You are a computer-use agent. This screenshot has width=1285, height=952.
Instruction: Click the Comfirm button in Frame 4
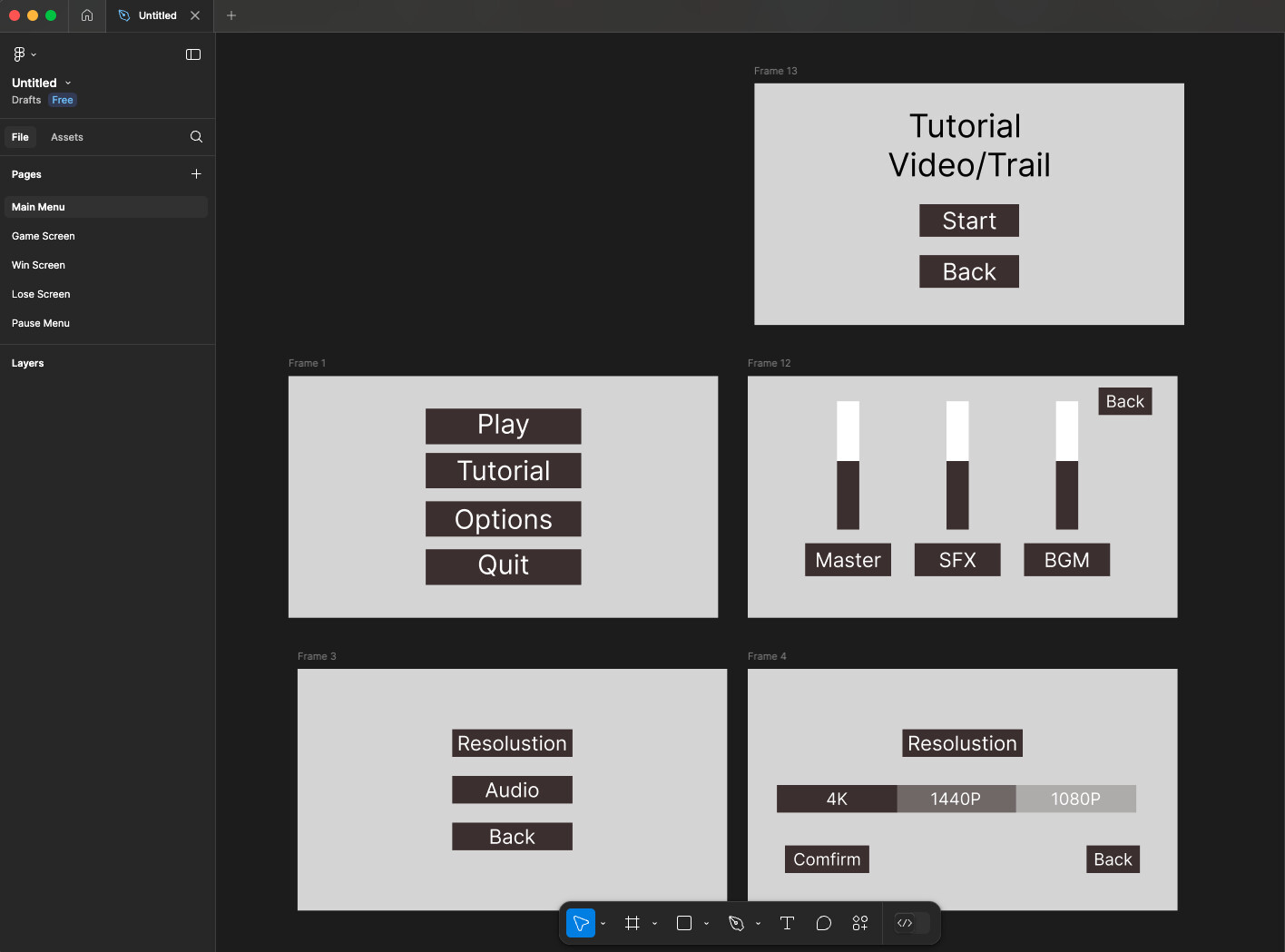(827, 859)
